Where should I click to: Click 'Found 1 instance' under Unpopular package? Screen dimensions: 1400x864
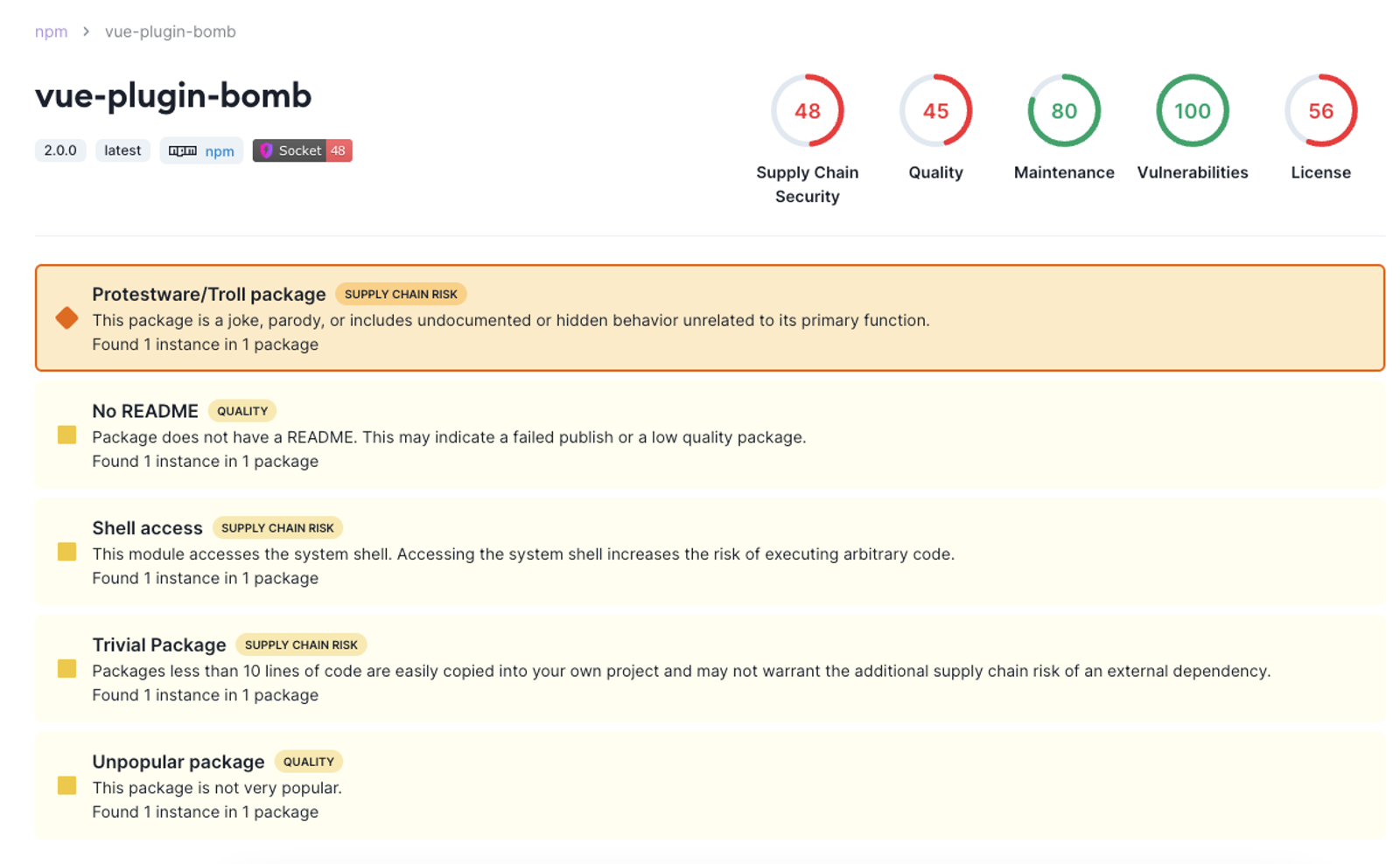click(206, 812)
